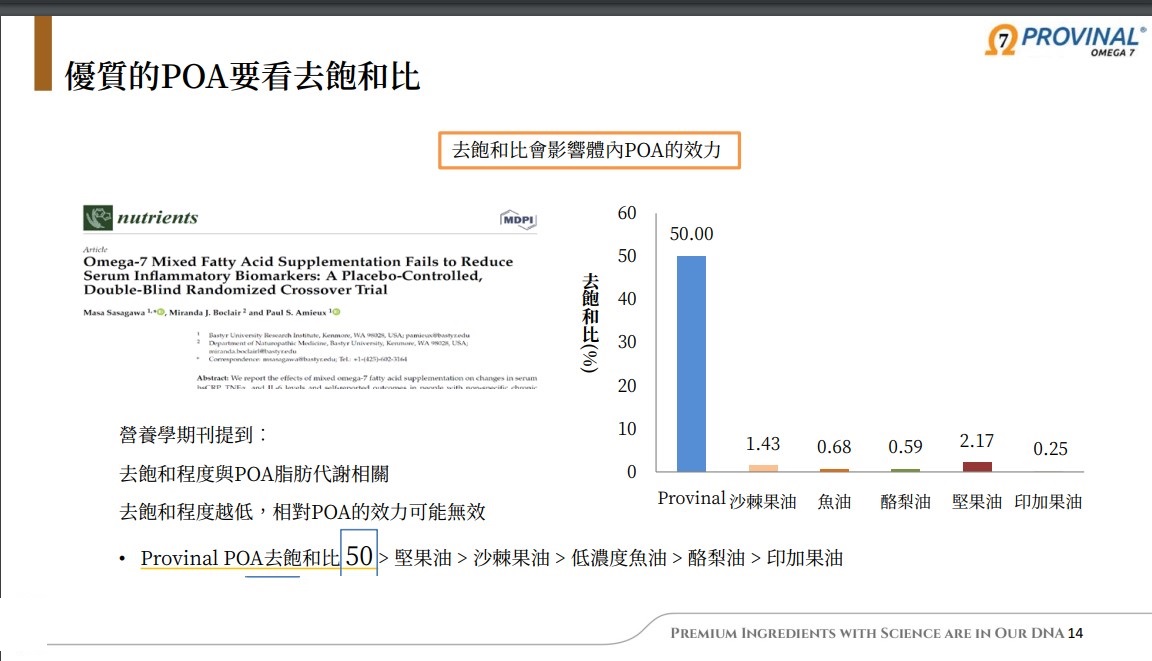The height and width of the screenshot is (661, 1152).
Task: Click the nutrients journal logo
Action: [141, 218]
